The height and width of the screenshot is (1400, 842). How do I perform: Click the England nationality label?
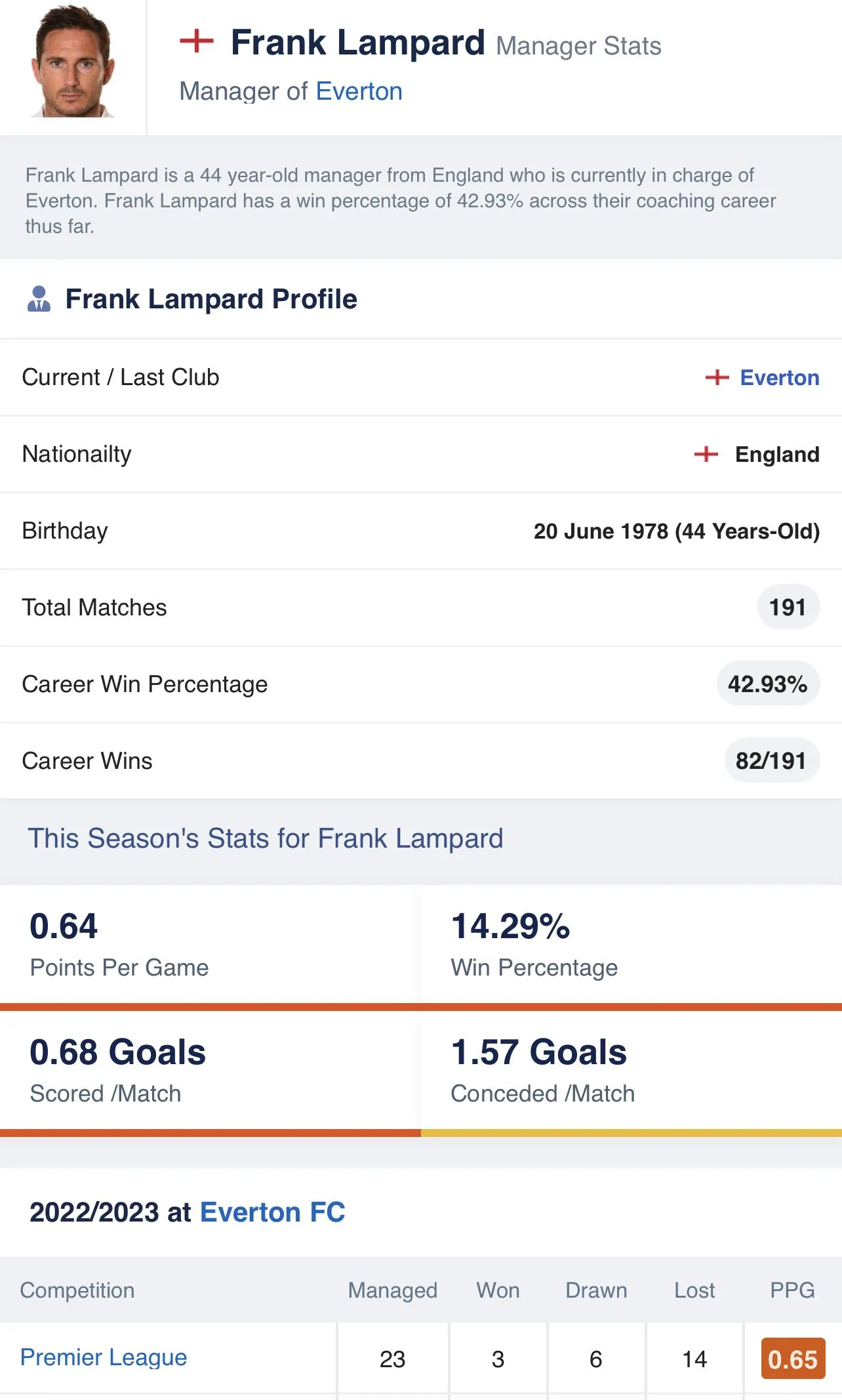coord(777,454)
